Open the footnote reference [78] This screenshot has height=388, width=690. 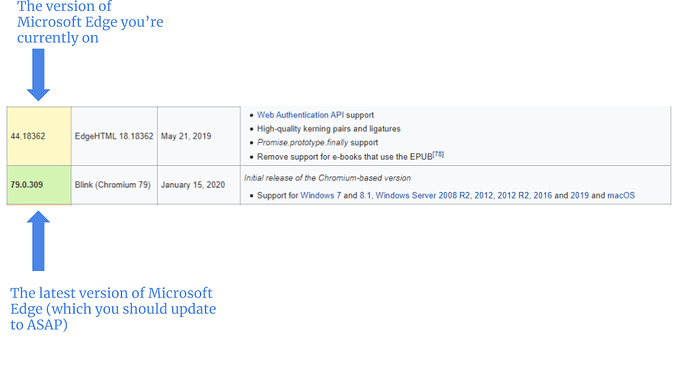[x=438, y=154]
